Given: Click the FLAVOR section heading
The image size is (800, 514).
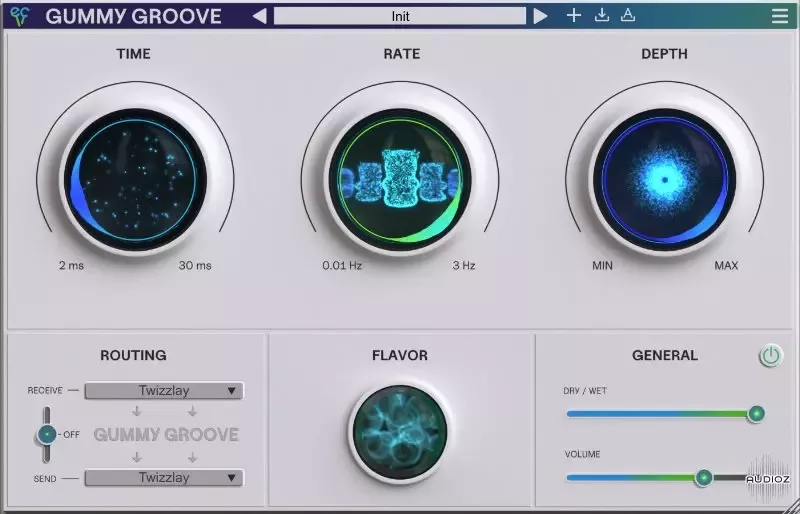Looking at the screenshot, I should point(400,355).
